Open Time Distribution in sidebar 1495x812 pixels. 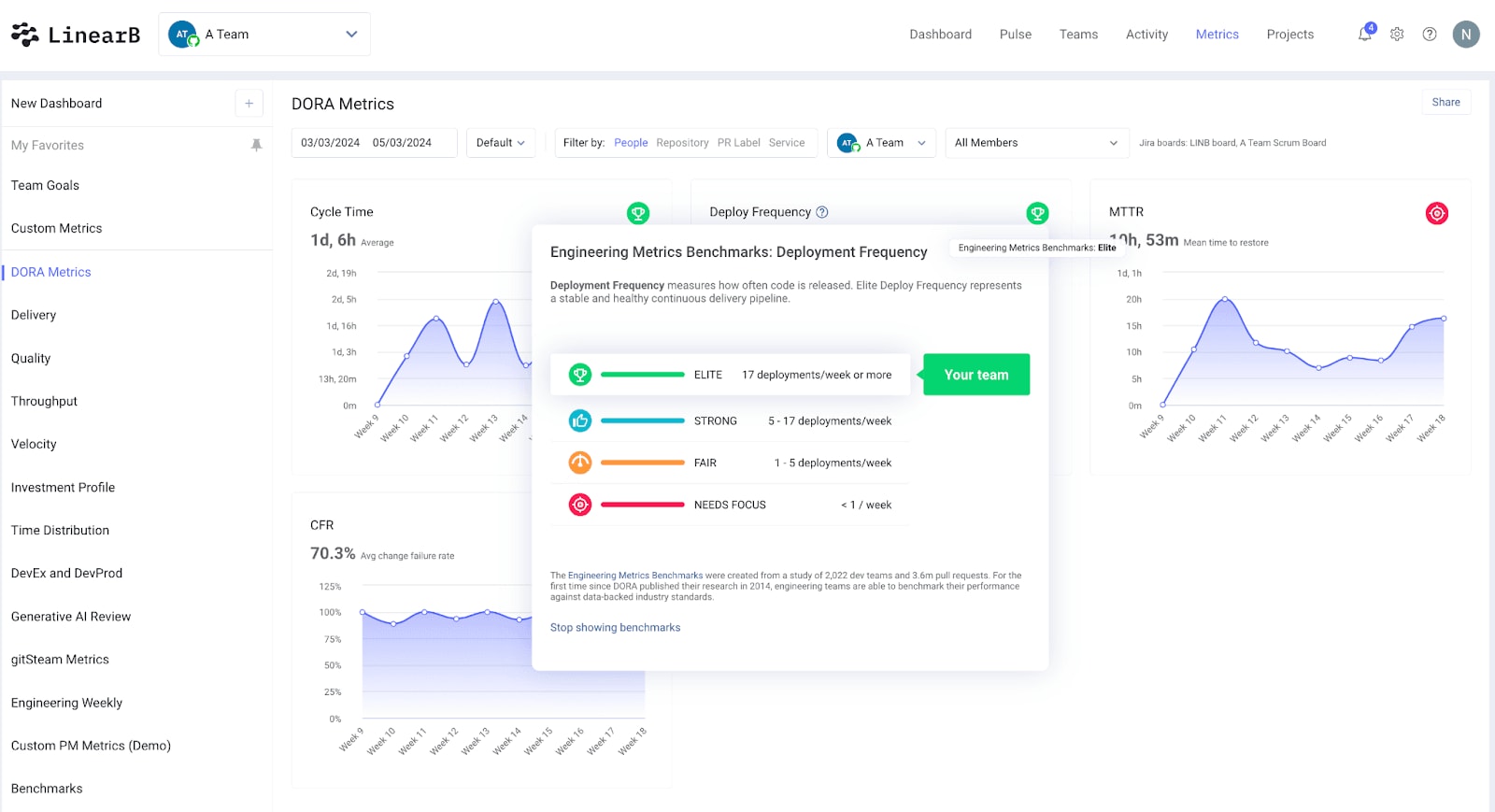(x=60, y=530)
